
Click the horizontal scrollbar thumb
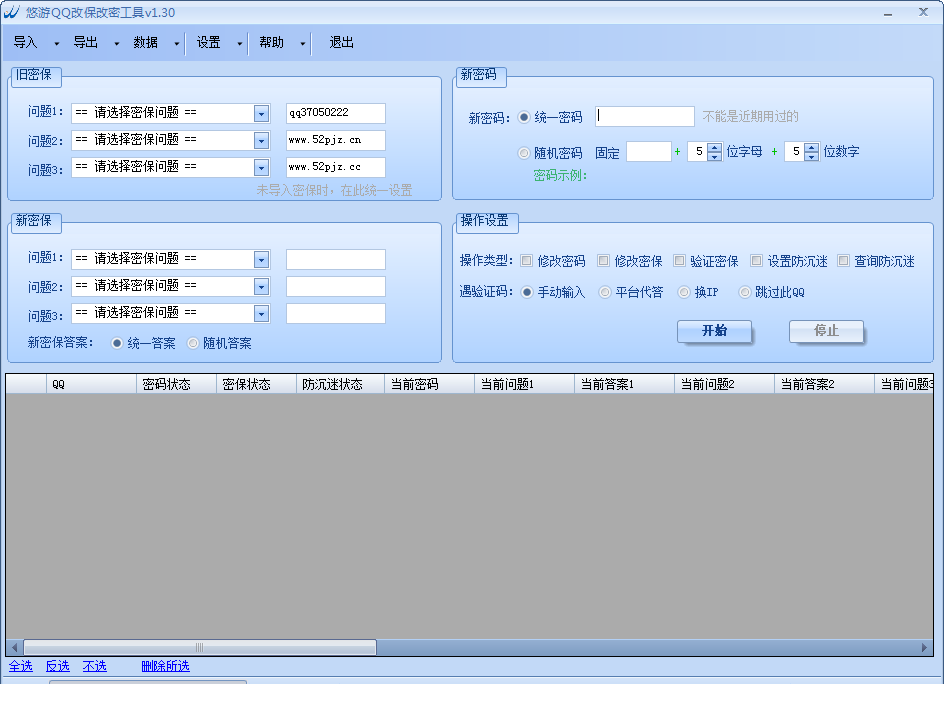(200, 648)
